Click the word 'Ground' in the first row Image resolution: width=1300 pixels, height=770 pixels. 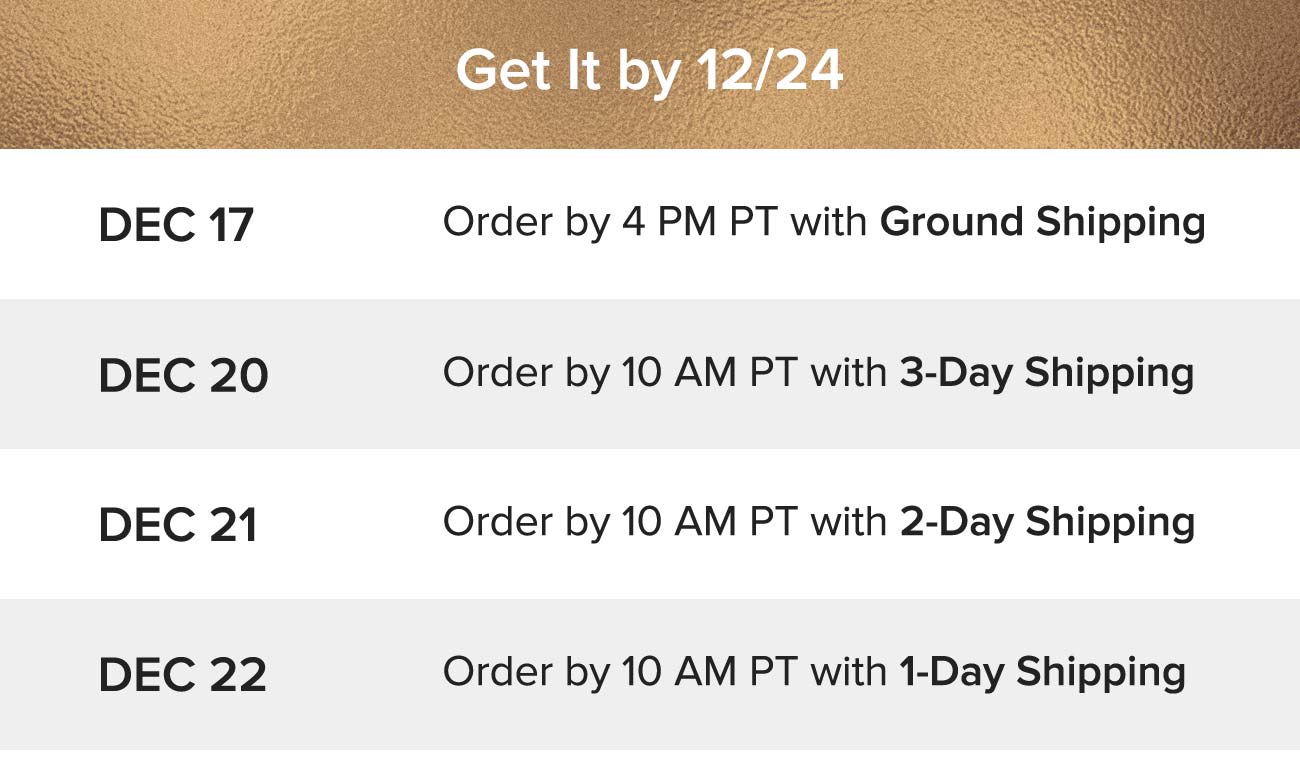pyautogui.click(x=952, y=223)
